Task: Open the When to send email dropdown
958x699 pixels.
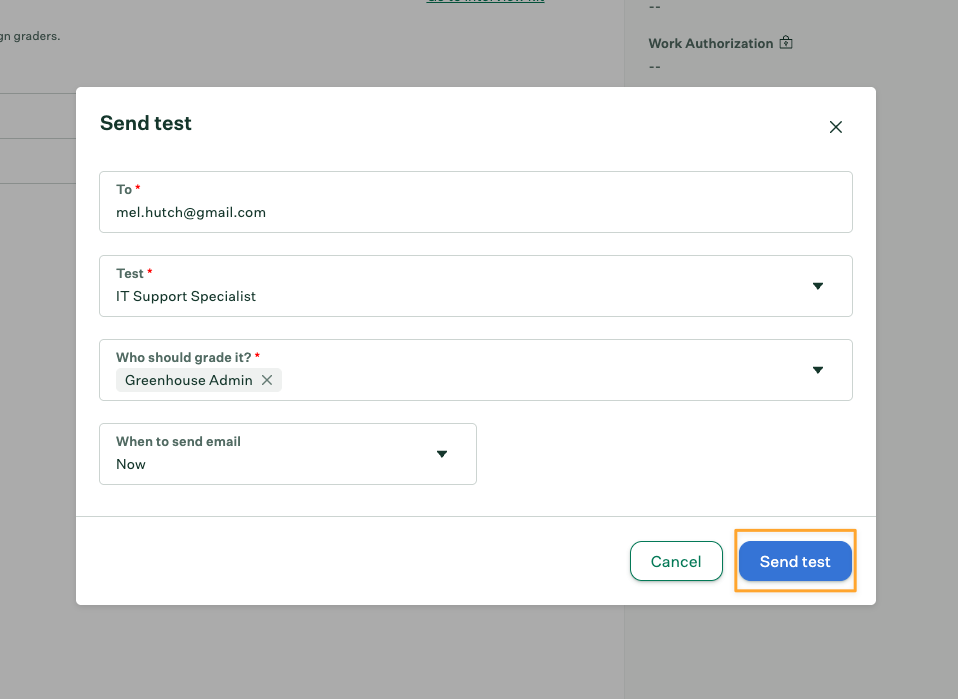Action: click(x=287, y=454)
